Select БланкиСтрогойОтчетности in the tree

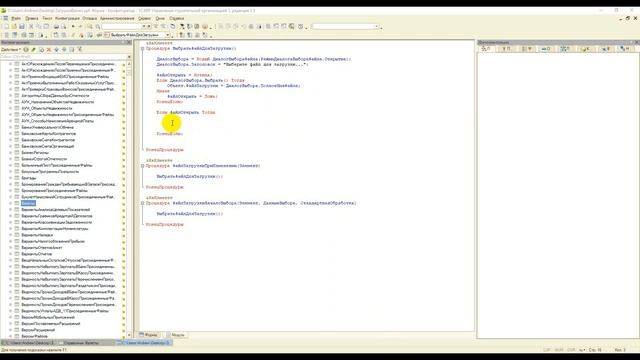[44, 159]
